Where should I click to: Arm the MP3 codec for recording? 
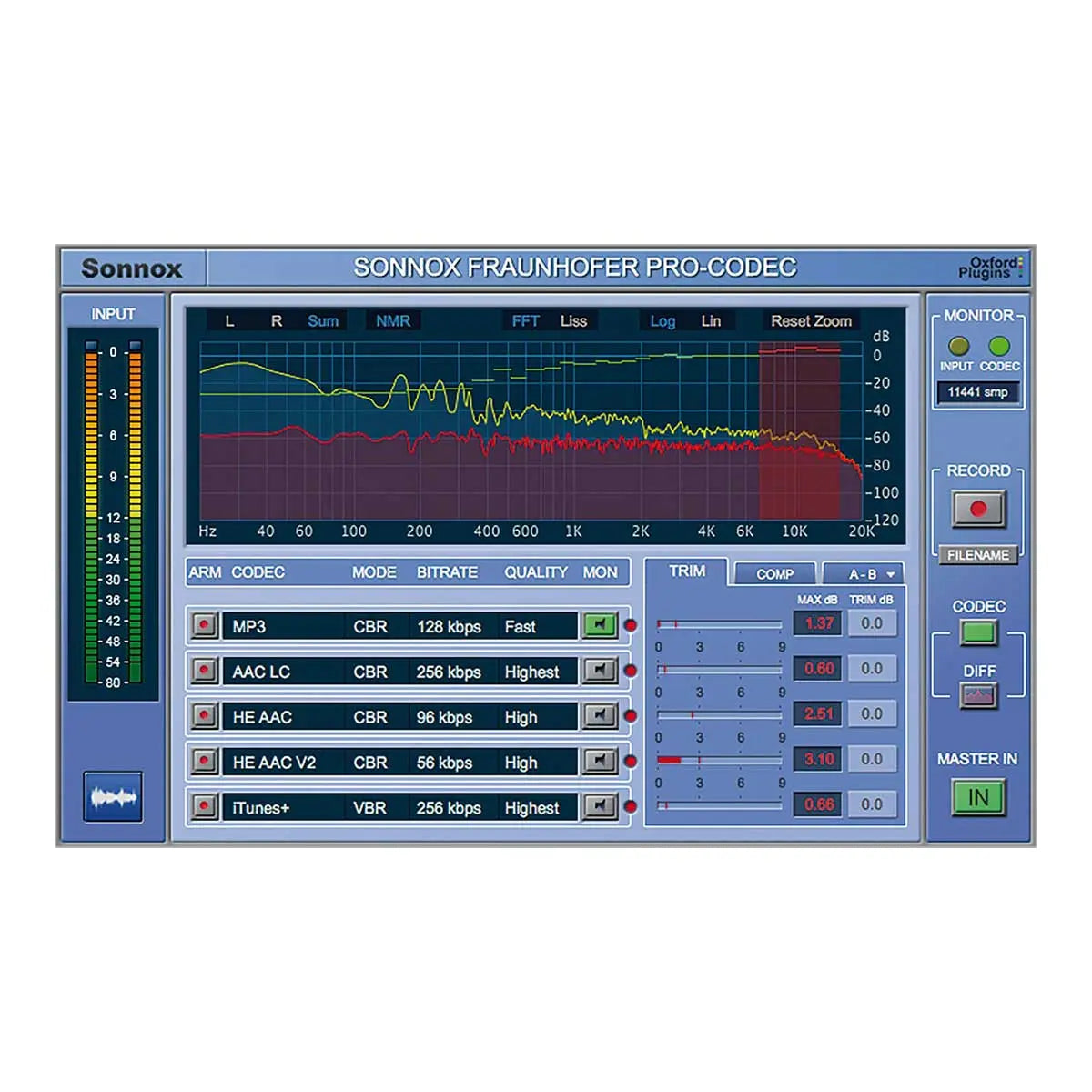click(205, 626)
